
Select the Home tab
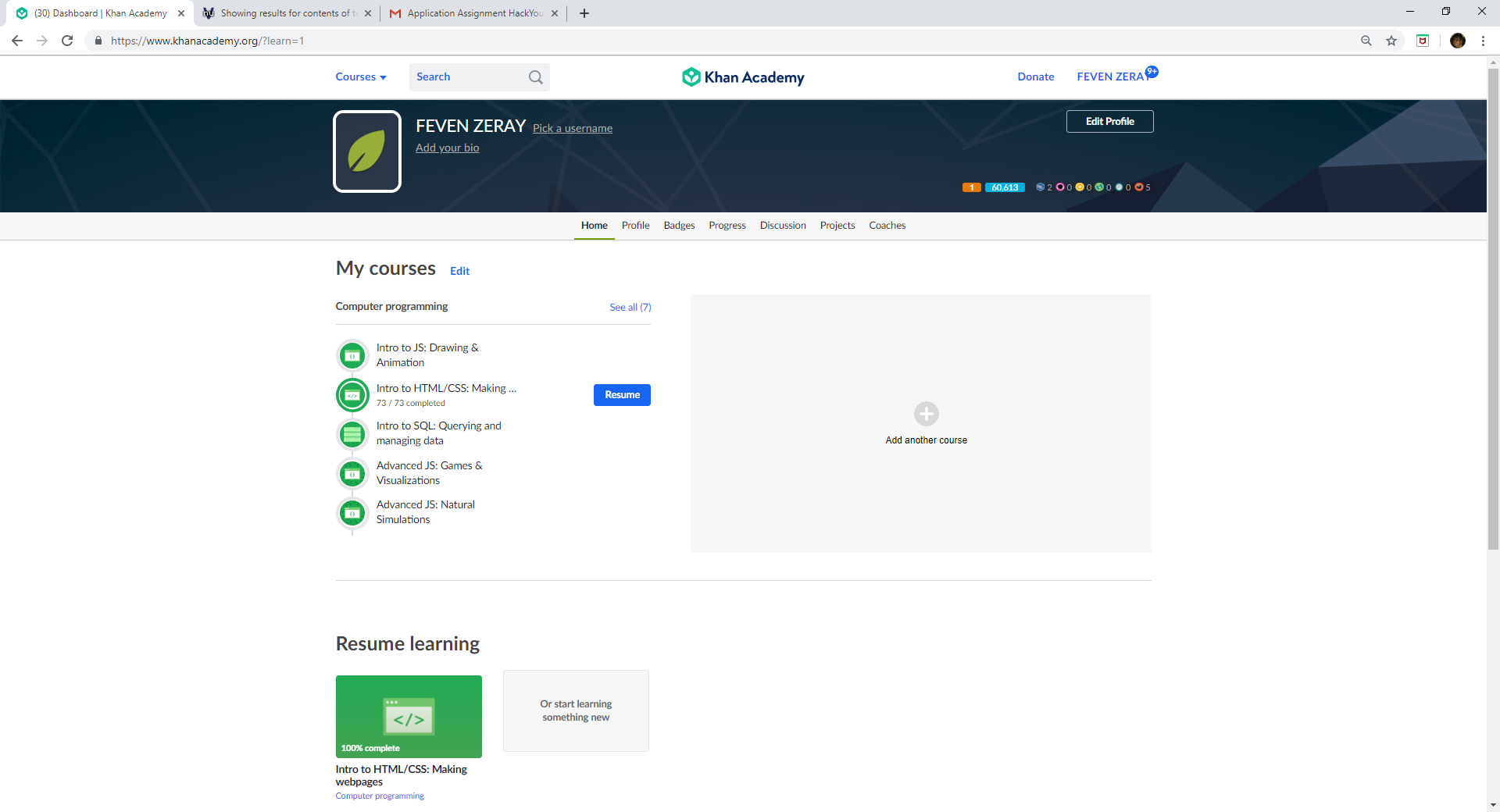(x=595, y=225)
